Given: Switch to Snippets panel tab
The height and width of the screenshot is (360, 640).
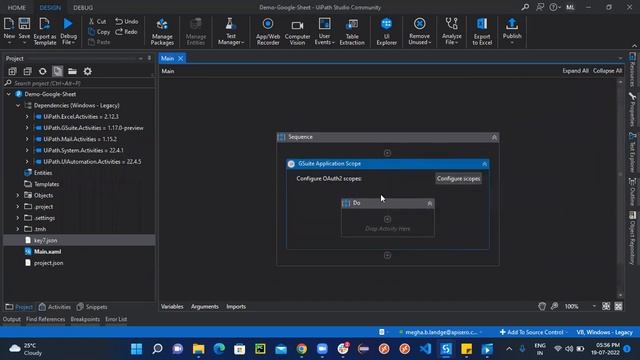Looking at the screenshot, I should click(x=92, y=307).
